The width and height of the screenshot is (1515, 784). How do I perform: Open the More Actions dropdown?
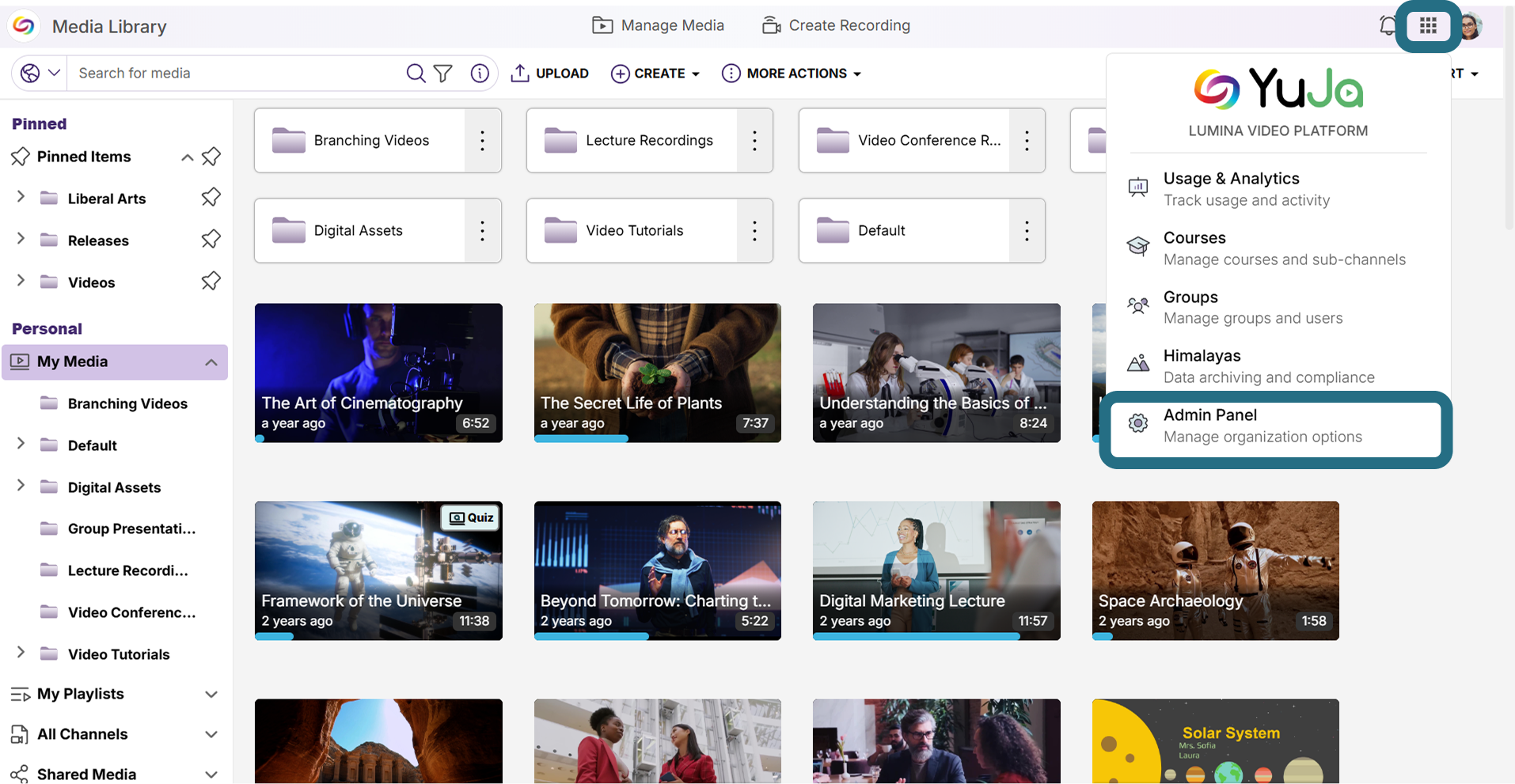tap(792, 74)
